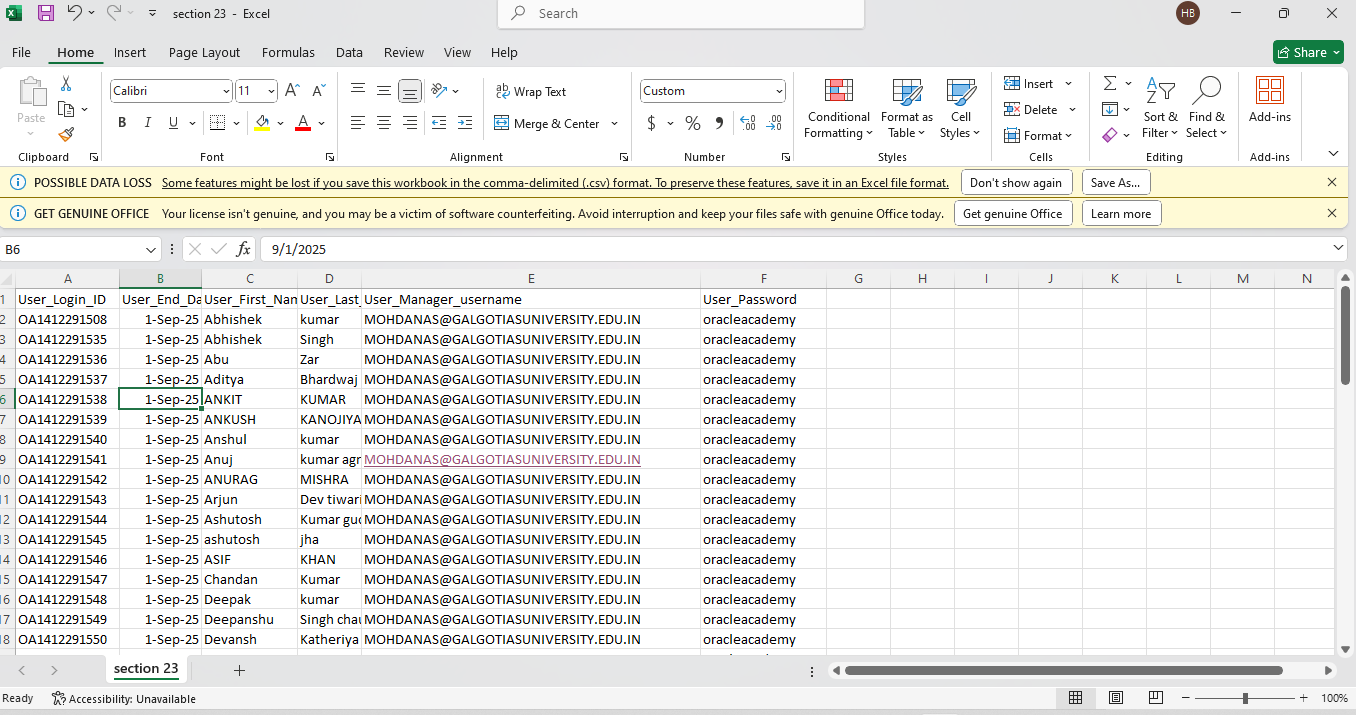The height and width of the screenshot is (715, 1356).
Task: Click the Save As... button
Action: click(x=1116, y=183)
